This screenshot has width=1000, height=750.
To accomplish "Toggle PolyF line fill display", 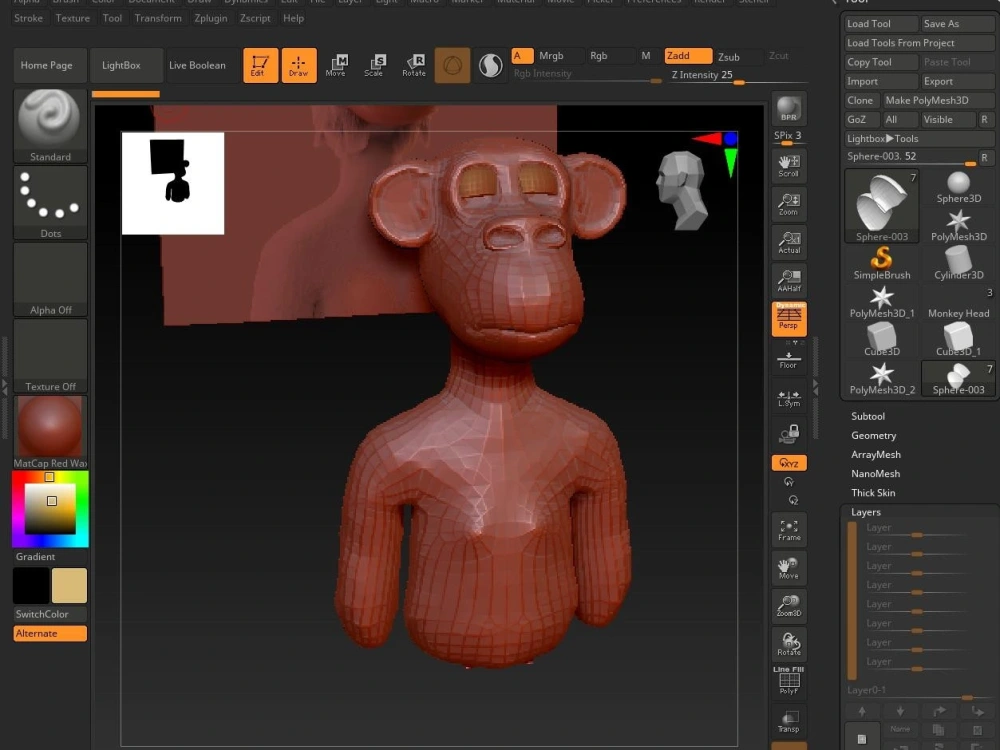I will click(x=789, y=680).
